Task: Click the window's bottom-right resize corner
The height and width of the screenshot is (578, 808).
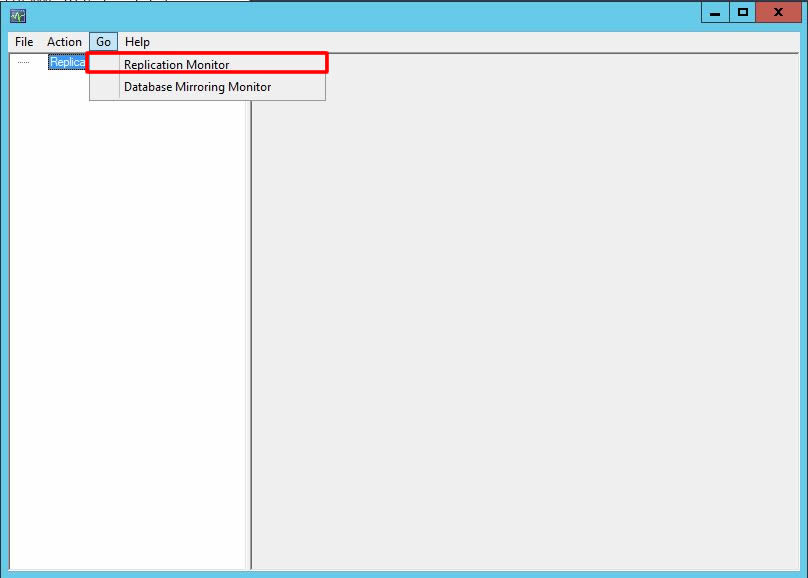Action: (804, 574)
